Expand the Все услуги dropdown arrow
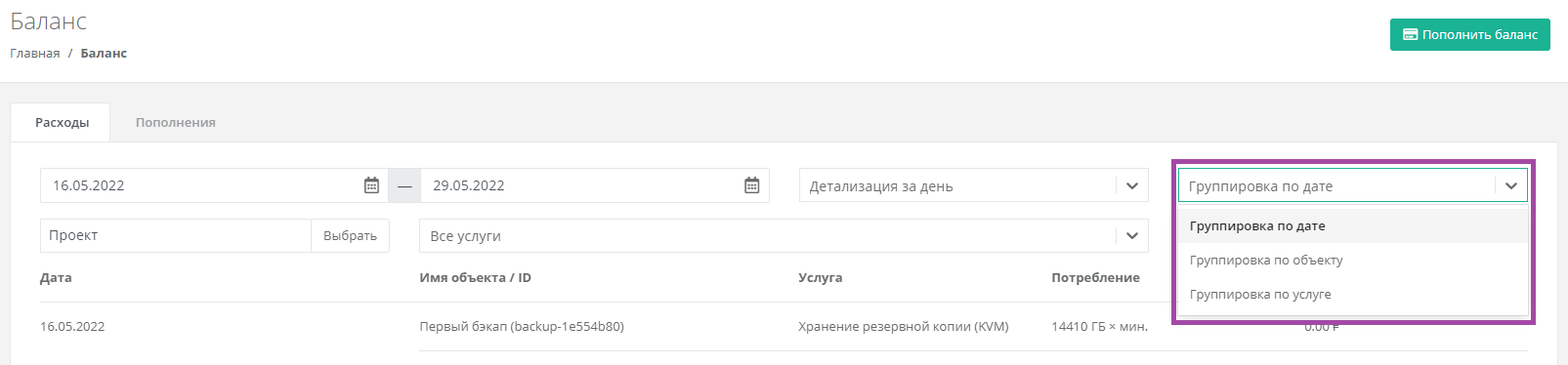Screen dimensions: 1568x365 (x=1132, y=235)
